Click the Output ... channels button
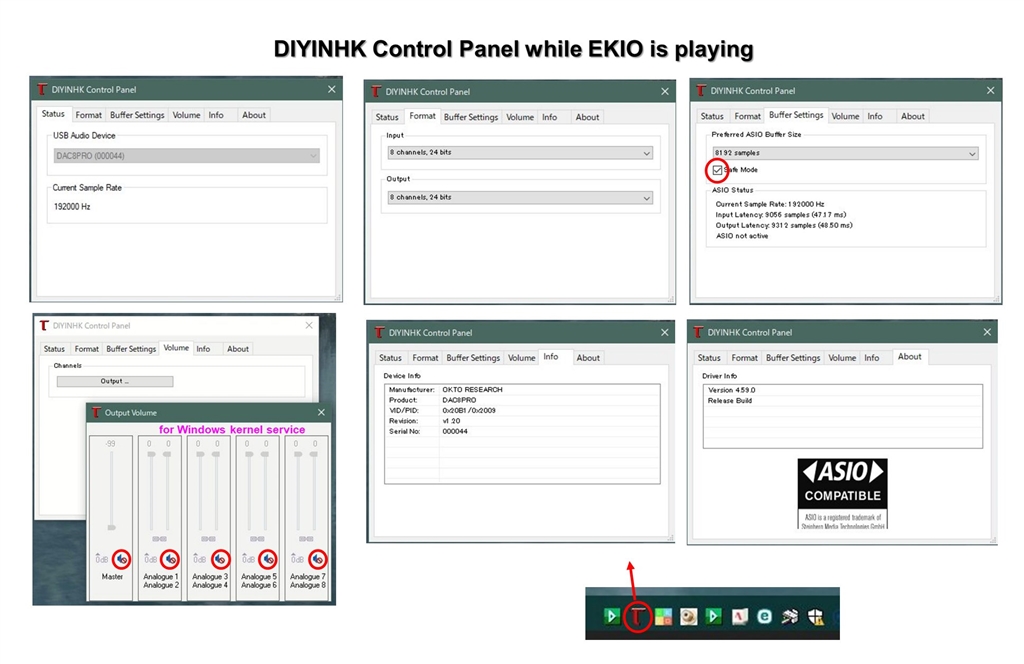The image size is (1024, 664). 115,381
